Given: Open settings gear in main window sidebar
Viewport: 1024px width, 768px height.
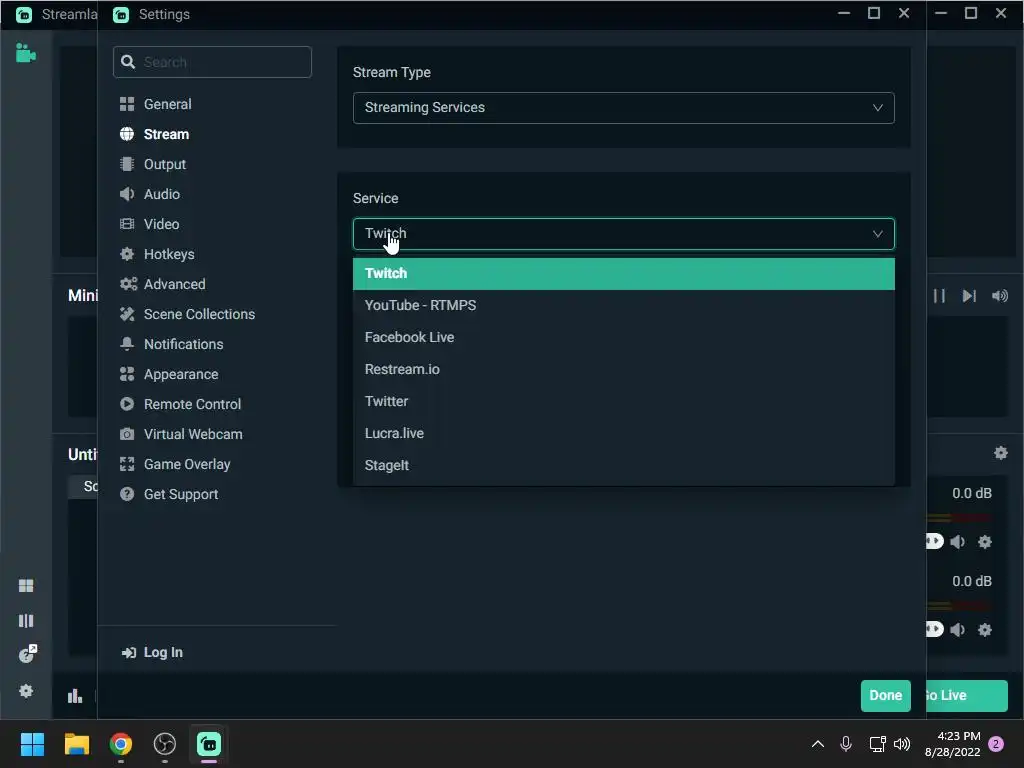Looking at the screenshot, I should coord(26,691).
